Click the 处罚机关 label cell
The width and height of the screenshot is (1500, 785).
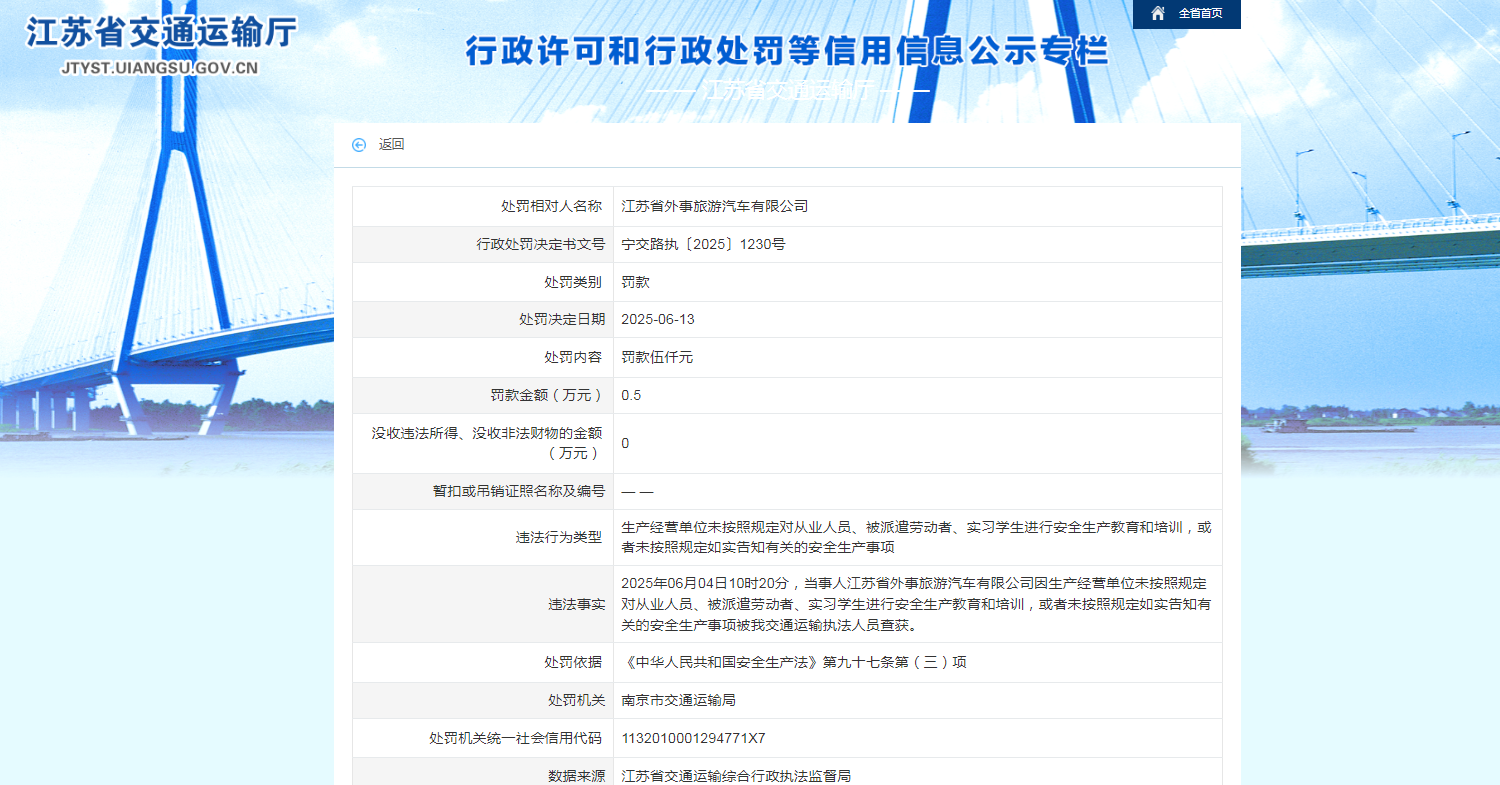[x=483, y=701]
